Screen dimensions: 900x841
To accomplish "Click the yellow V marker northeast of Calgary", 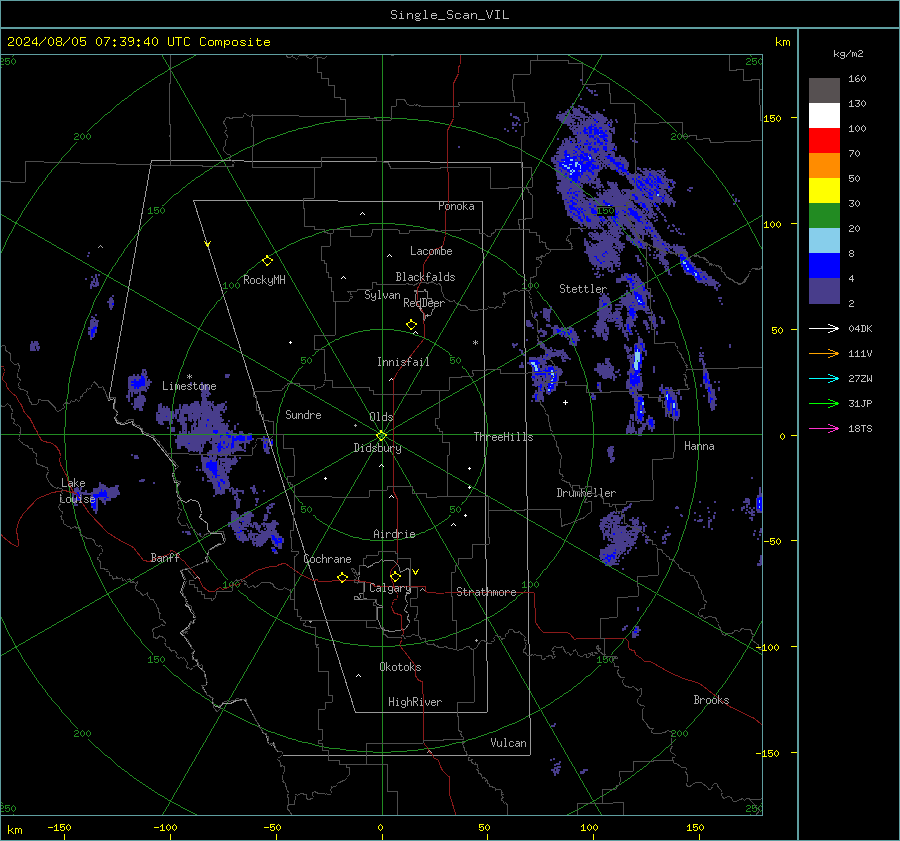I will pyautogui.click(x=416, y=572).
